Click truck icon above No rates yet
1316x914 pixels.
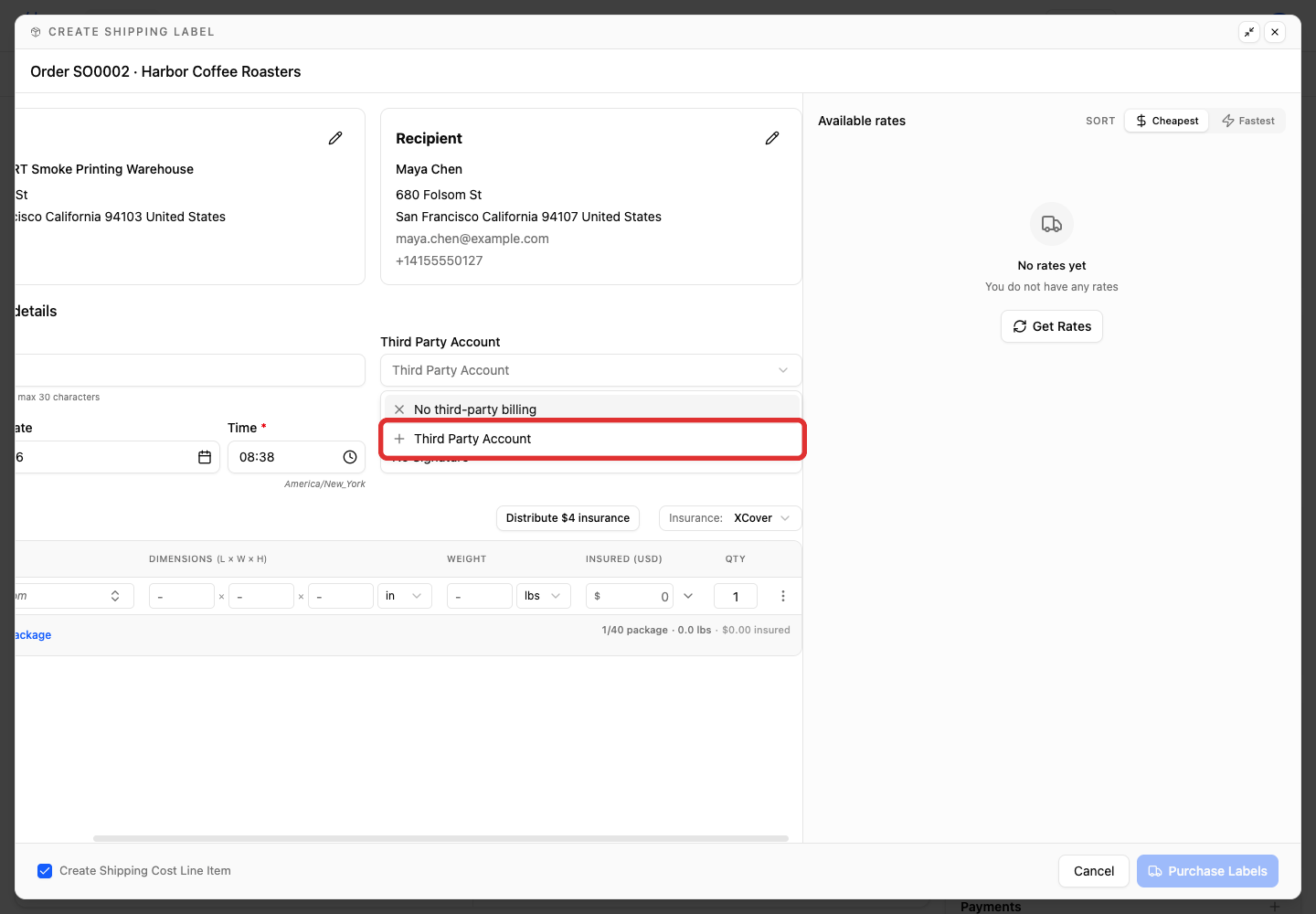coord(1052,224)
